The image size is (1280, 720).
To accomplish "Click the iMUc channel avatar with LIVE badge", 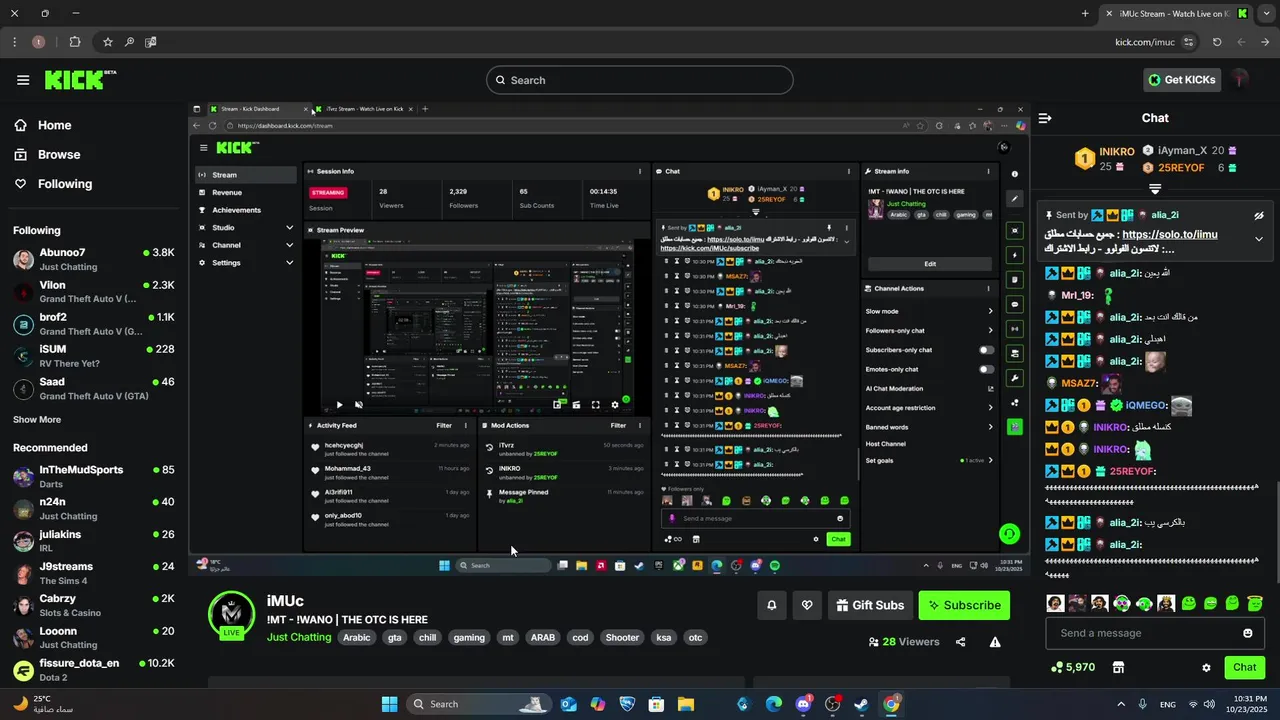I will [232, 615].
